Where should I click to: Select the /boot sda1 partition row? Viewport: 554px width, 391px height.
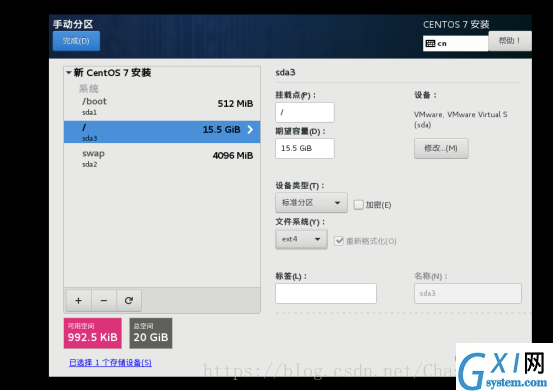tap(162, 107)
